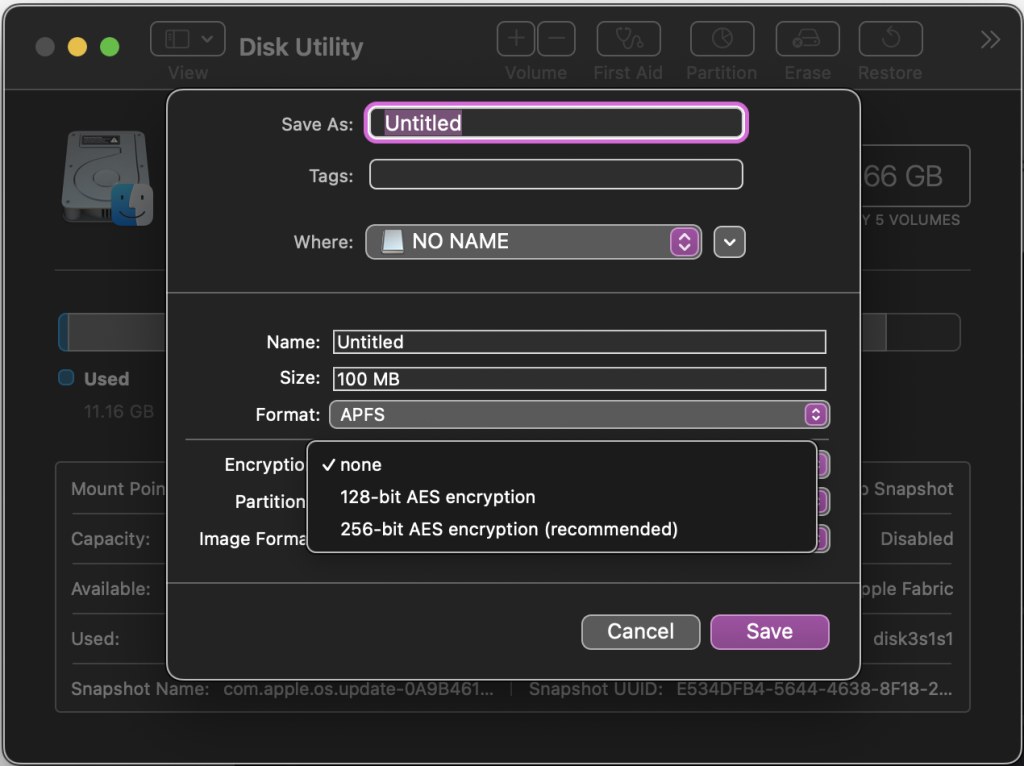1024x766 pixels.
Task: Click the Size field showing 100 MB
Action: coord(579,379)
